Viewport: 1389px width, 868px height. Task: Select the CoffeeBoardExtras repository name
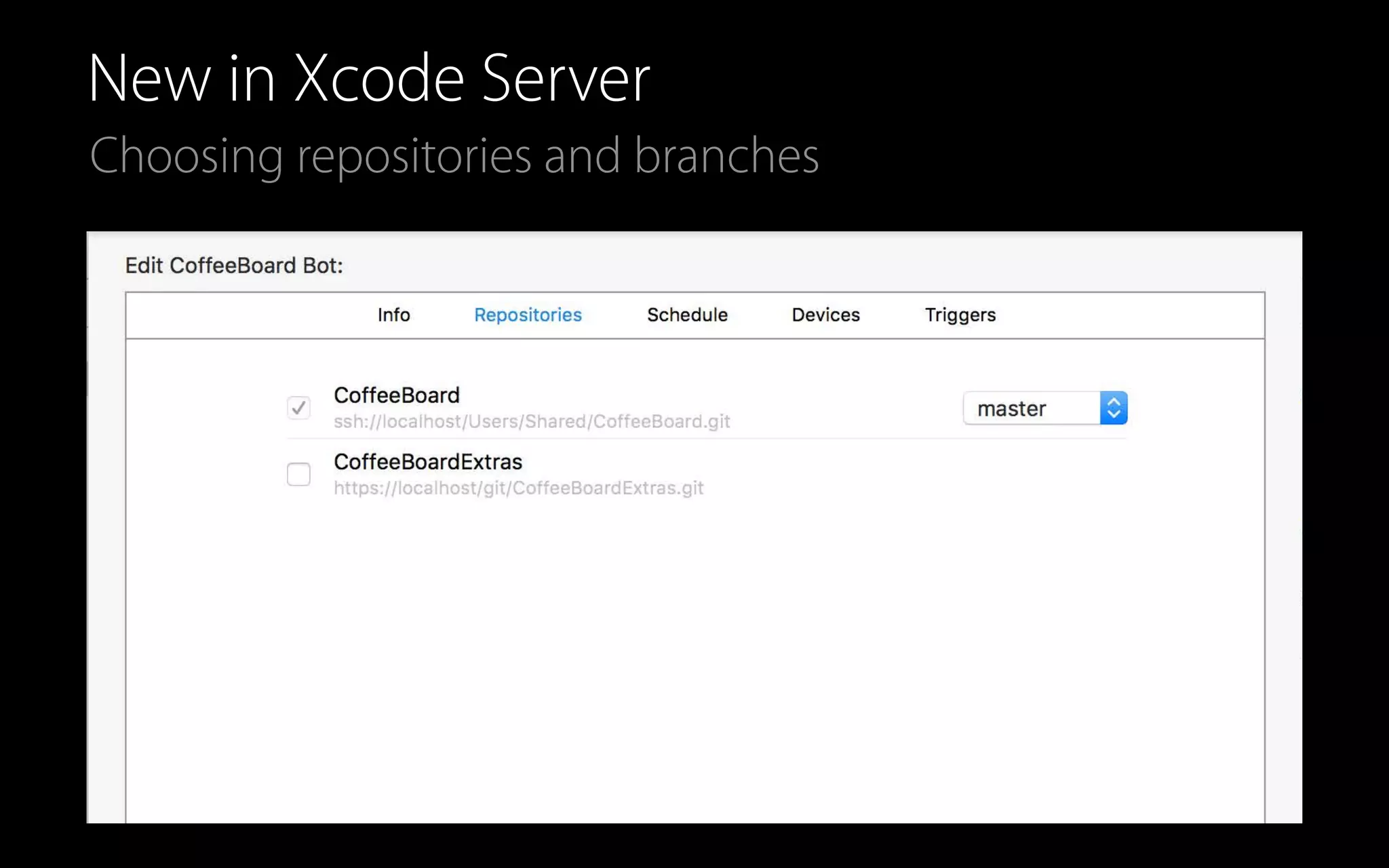tap(428, 462)
